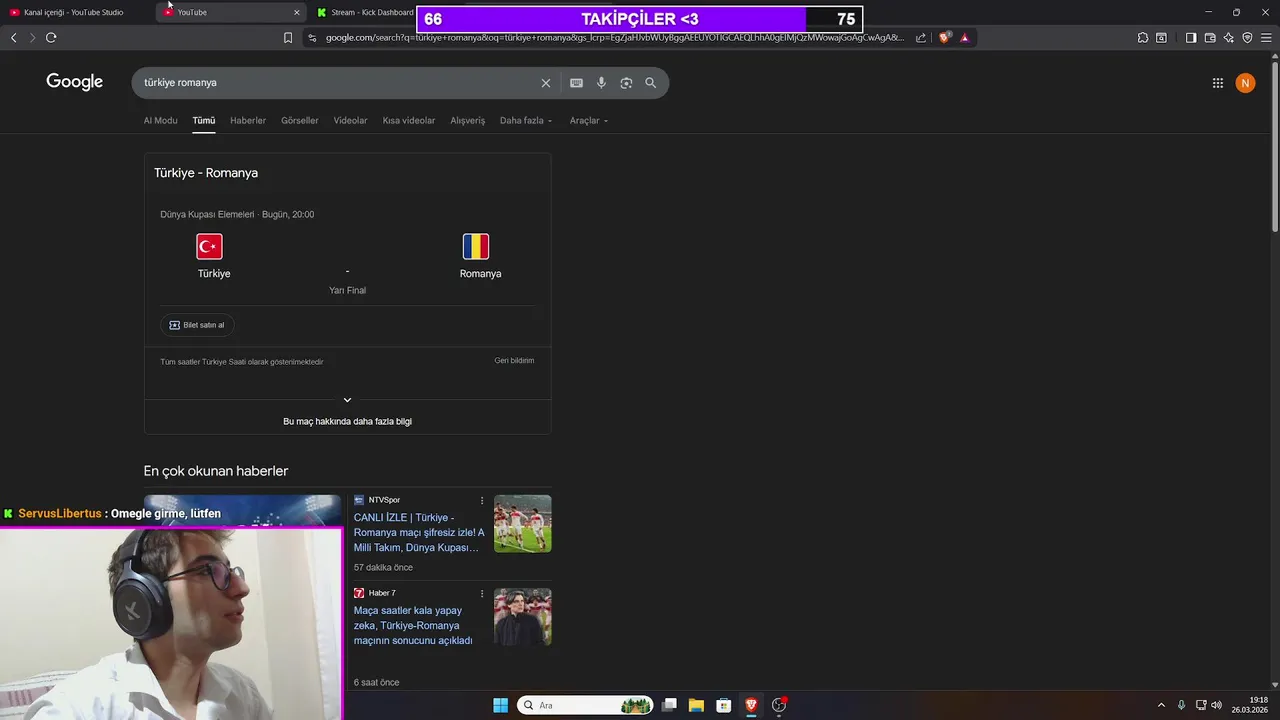1280x720 pixels.
Task: Reload the page
Action: 51,38
